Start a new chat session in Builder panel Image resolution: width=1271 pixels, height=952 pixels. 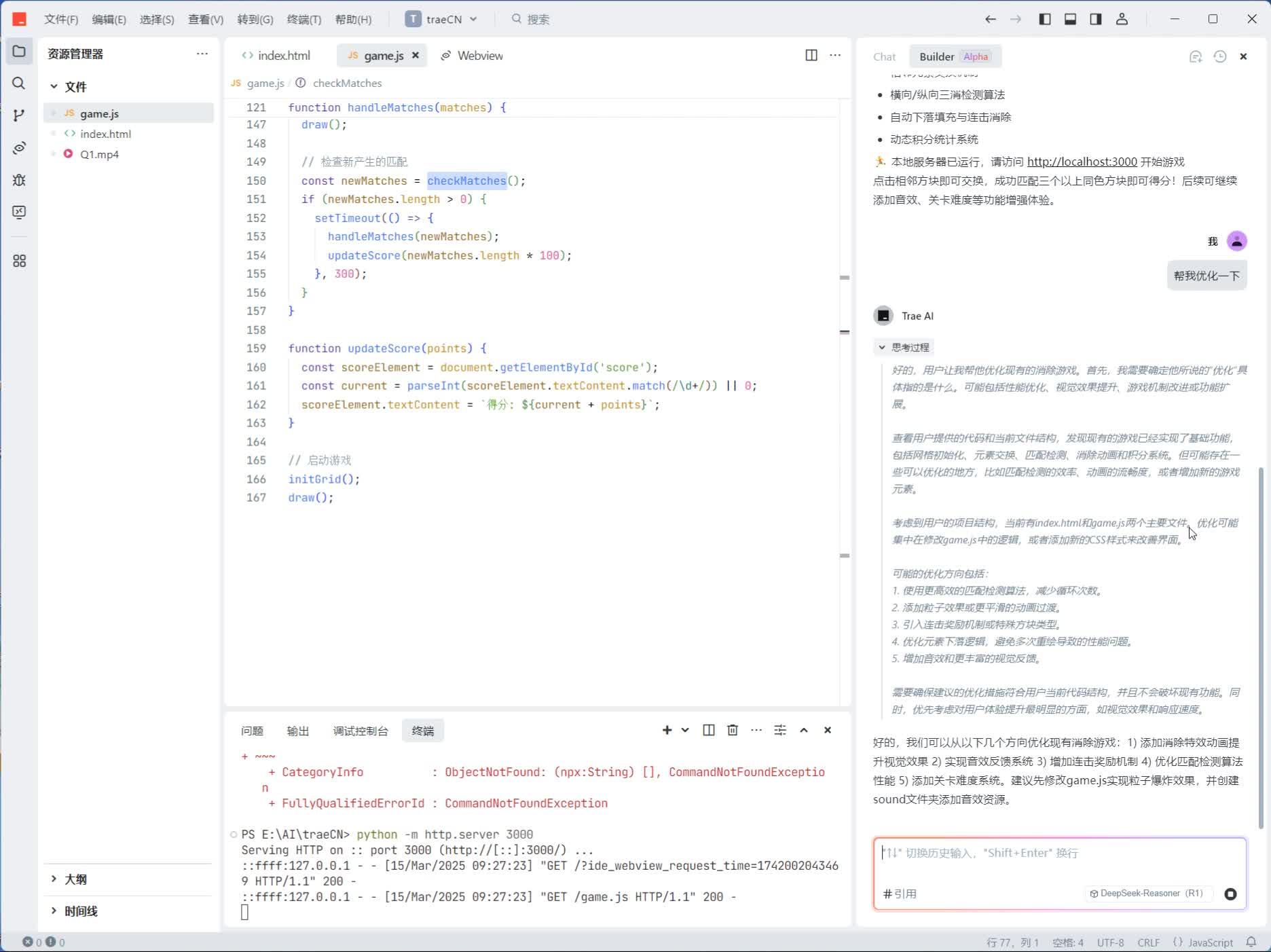tap(1195, 57)
